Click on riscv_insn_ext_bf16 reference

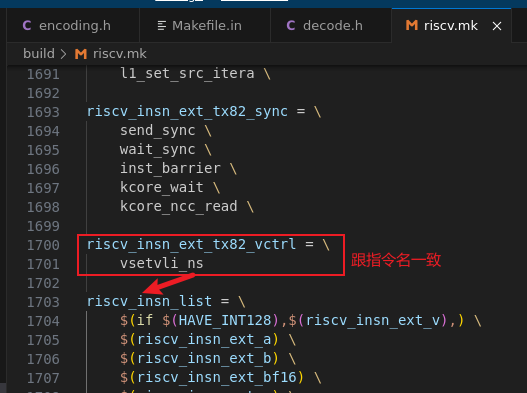[217, 378]
